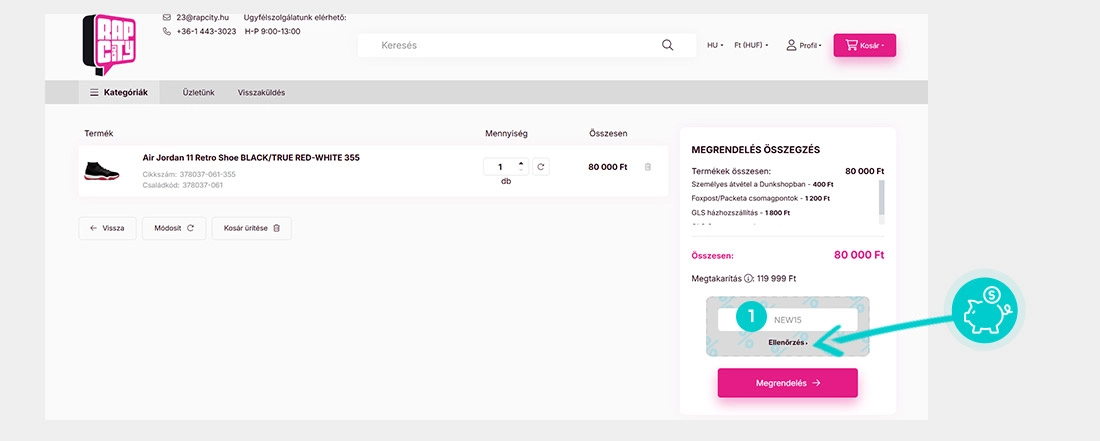
Task: Click the Kosár ürítése button
Action: (x=252, y=228)
